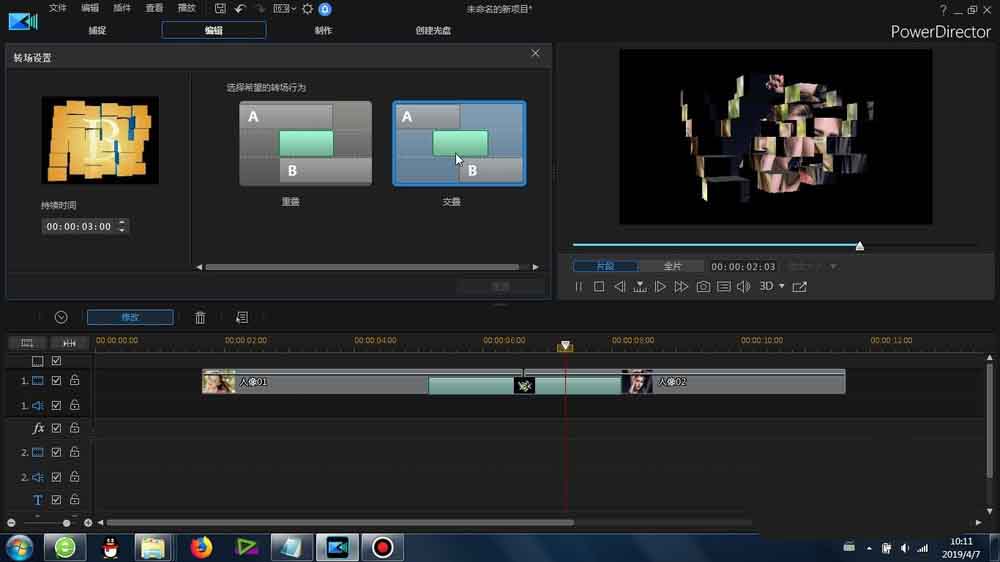Click the transition effect preview thumbnail
The width and height of the screenshot is (1000, 562).
point(100,140)
